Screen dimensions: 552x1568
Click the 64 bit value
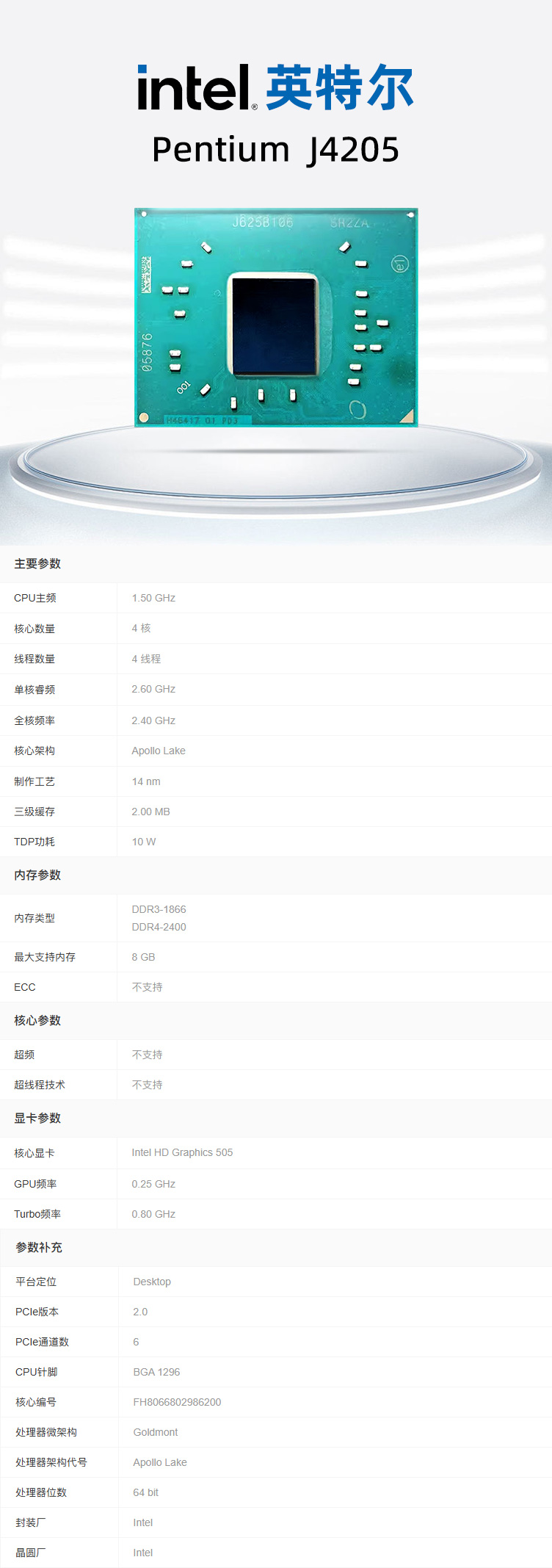tap(145, 1492)
